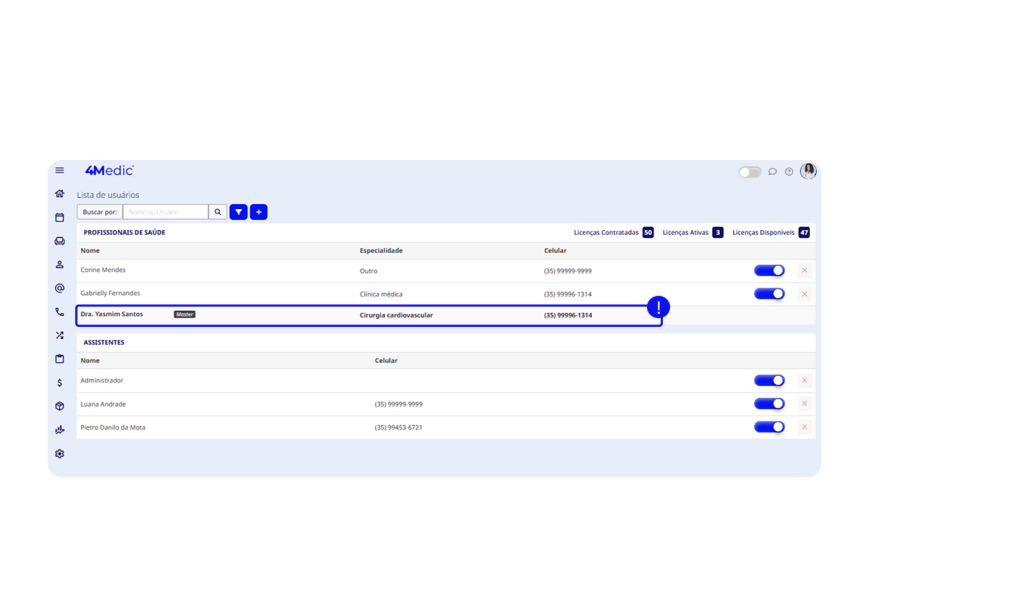Click the blue plus add user button
This screenshot has height=598, width=1024.
point(259,212)
